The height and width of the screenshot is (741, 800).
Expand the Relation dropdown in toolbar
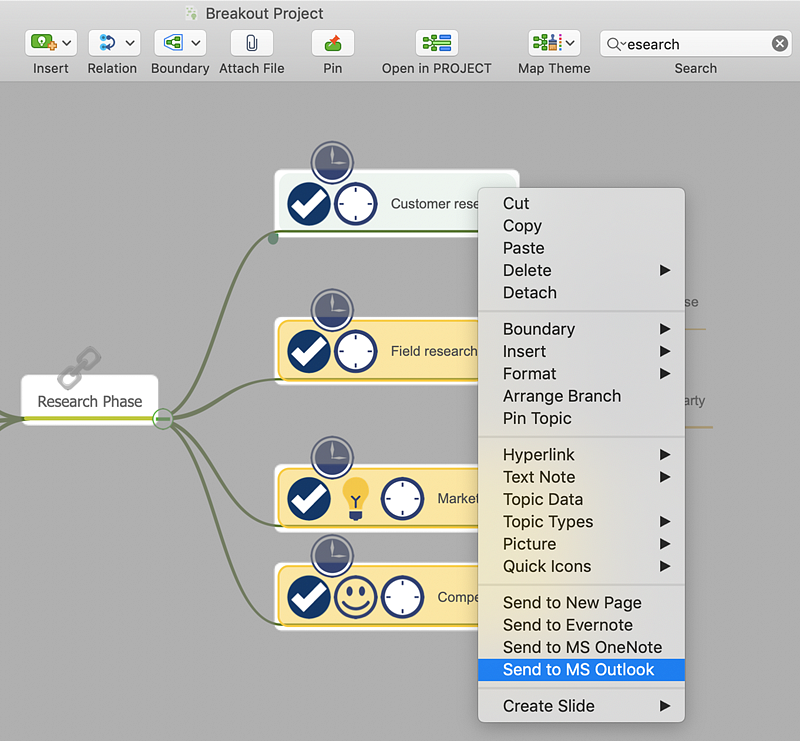tap(130, 43)
